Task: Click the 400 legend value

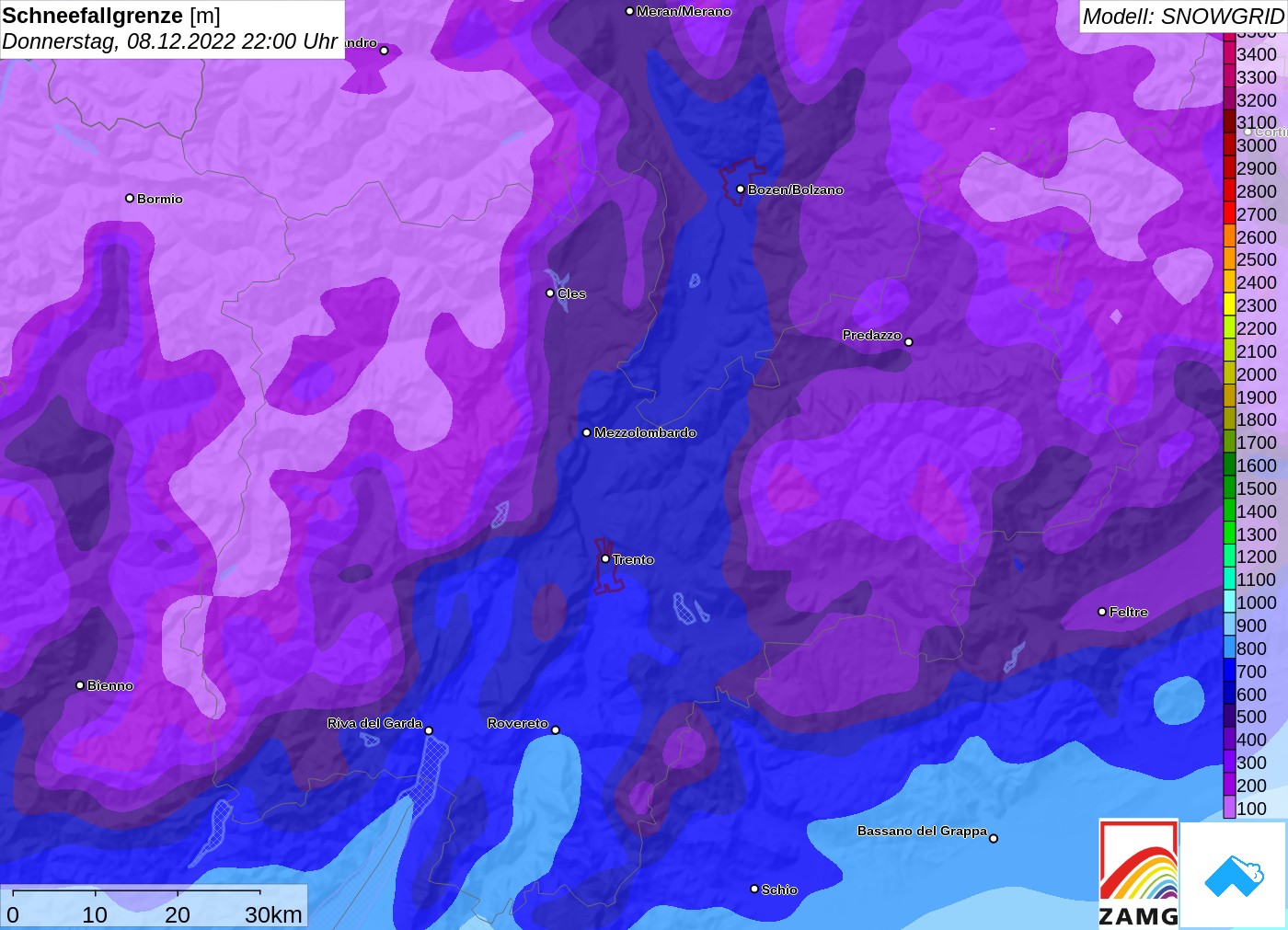Action: tap(1251, 740)
